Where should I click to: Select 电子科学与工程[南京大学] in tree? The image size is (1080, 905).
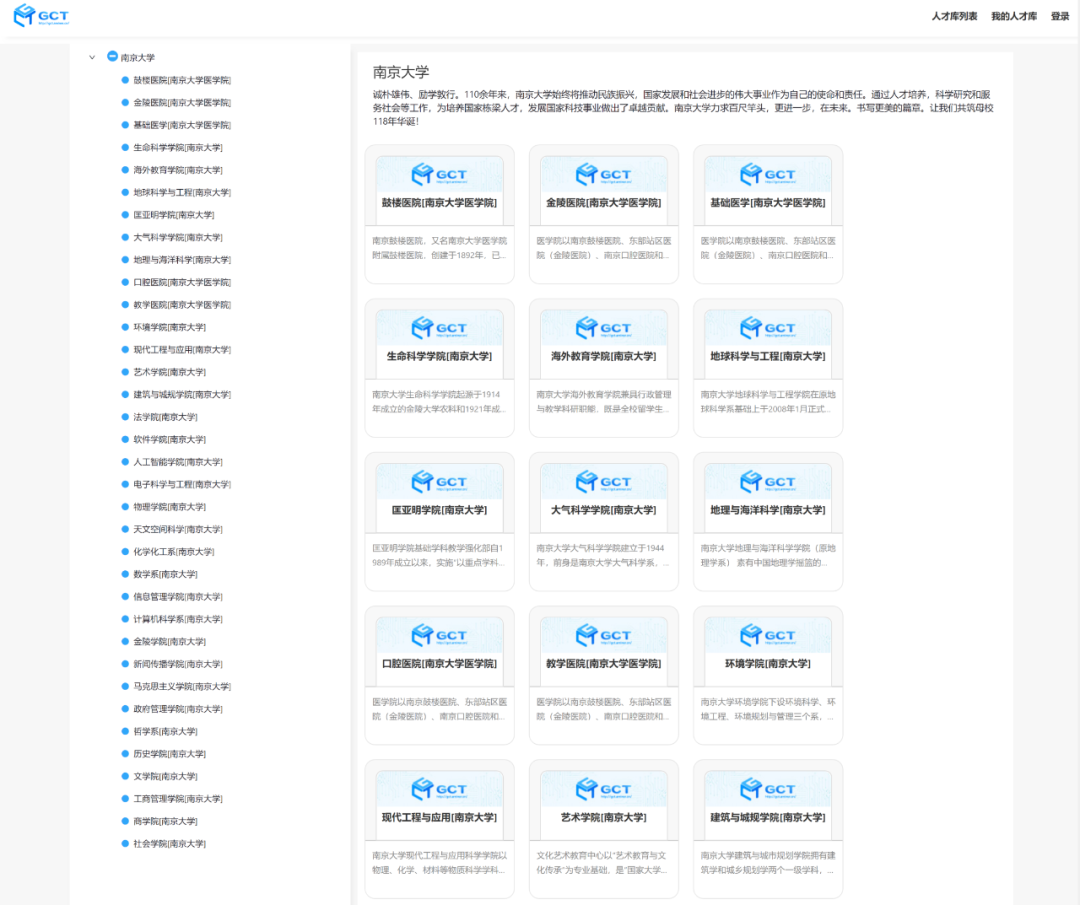click(x=182, y=484)
